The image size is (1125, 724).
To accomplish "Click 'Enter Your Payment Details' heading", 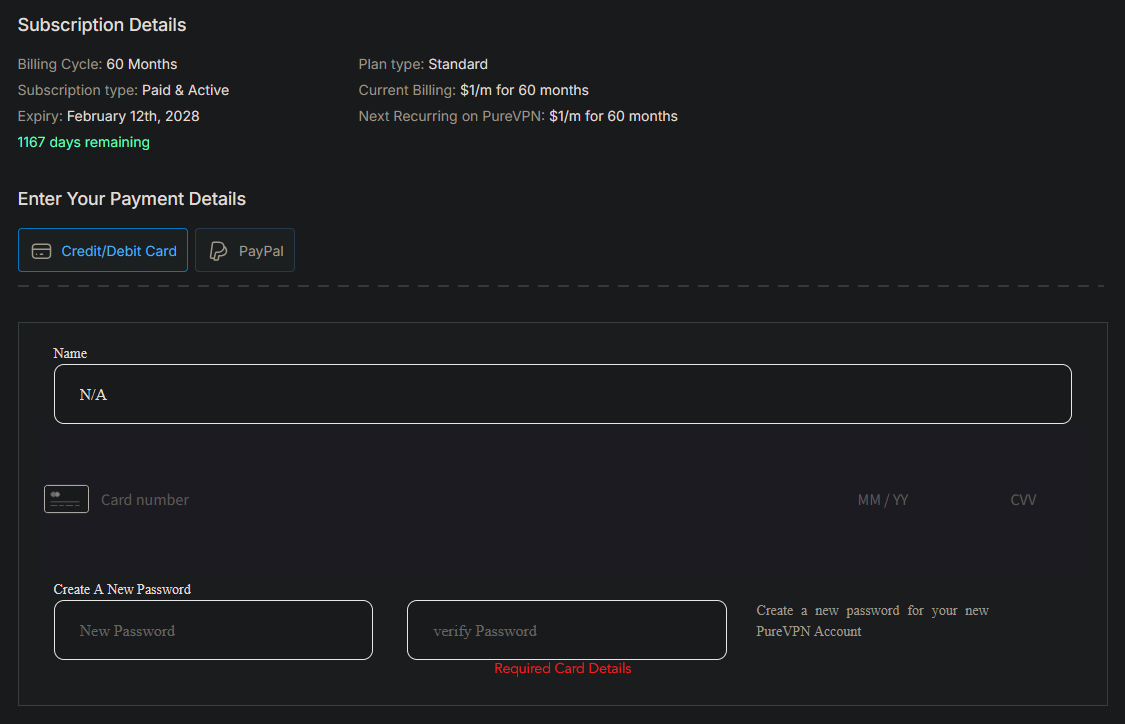I will click(x=131, y=199).
